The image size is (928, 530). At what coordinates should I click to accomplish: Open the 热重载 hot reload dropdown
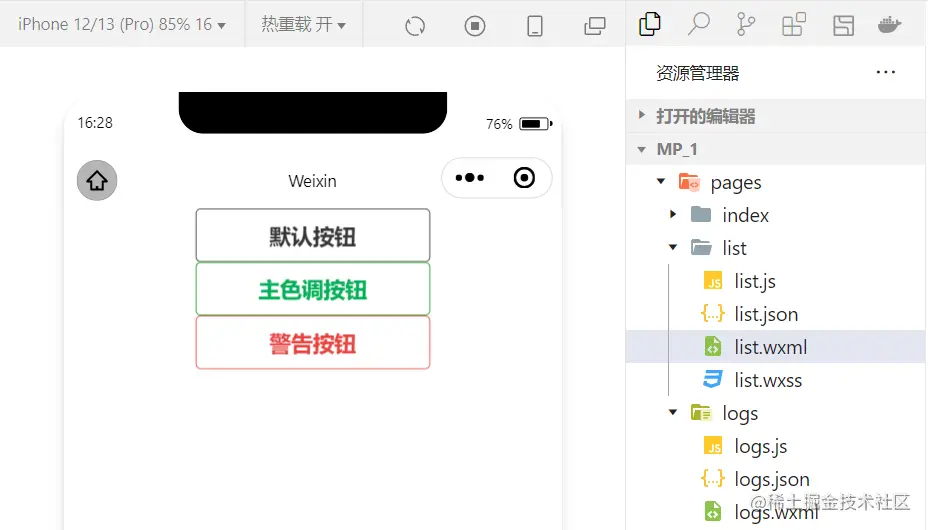(x=303, y=24)
